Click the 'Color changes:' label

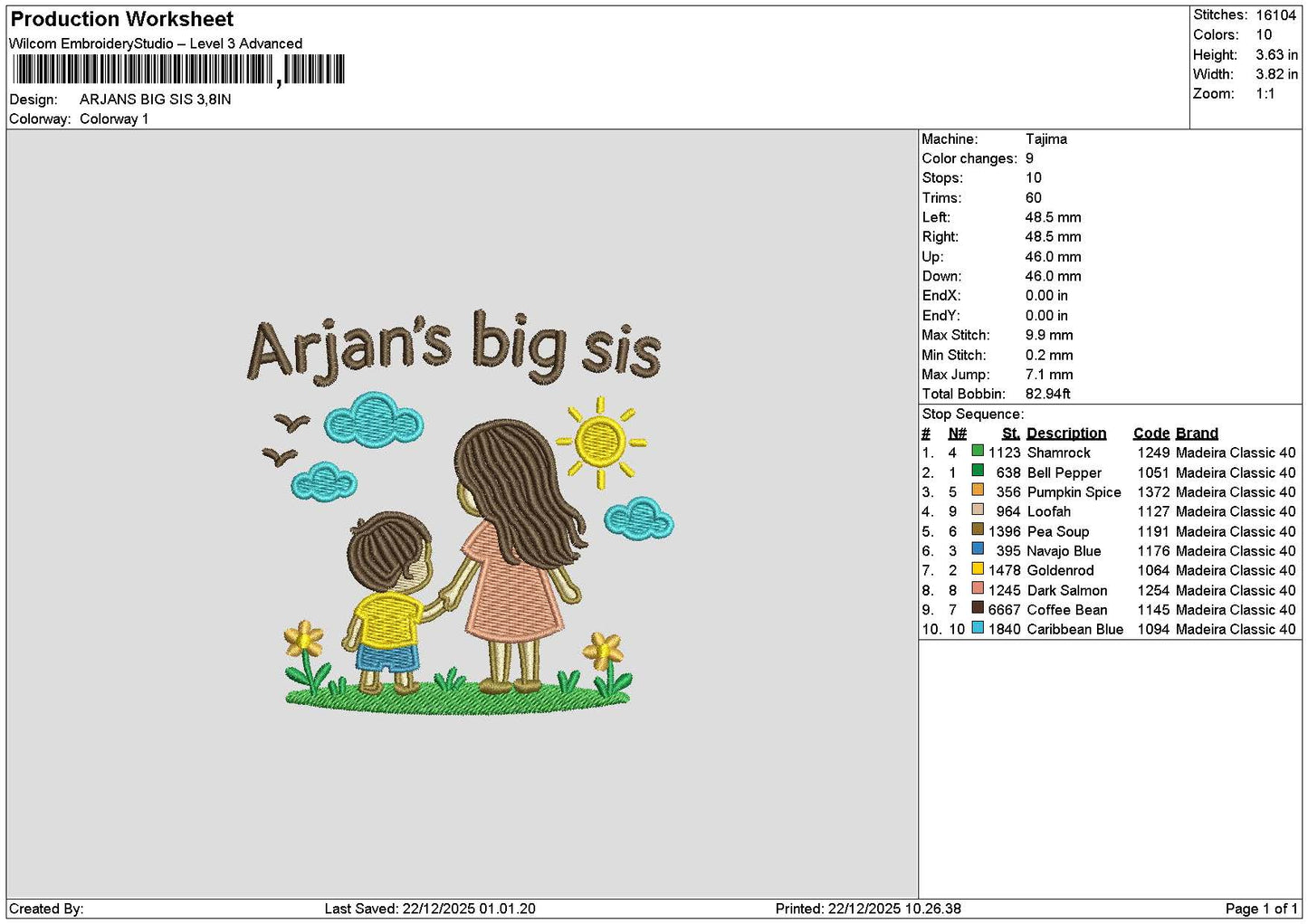pos(969,158)
